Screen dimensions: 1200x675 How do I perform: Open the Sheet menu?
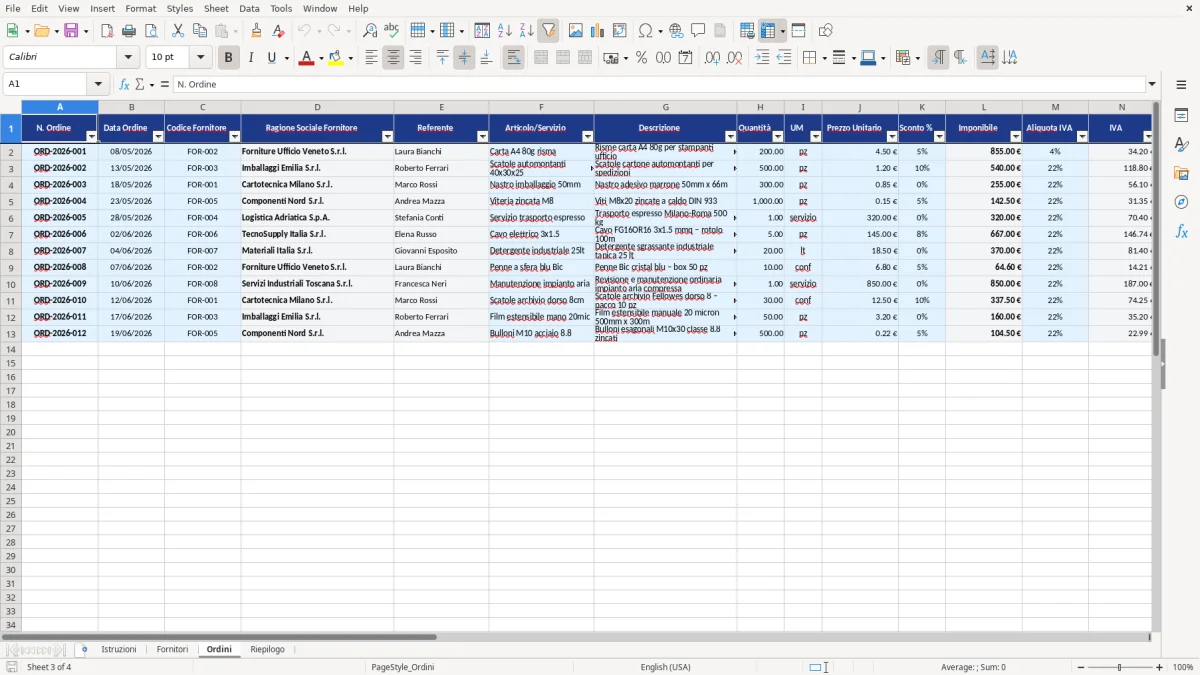pyautogui.click(x=216, y=8)
